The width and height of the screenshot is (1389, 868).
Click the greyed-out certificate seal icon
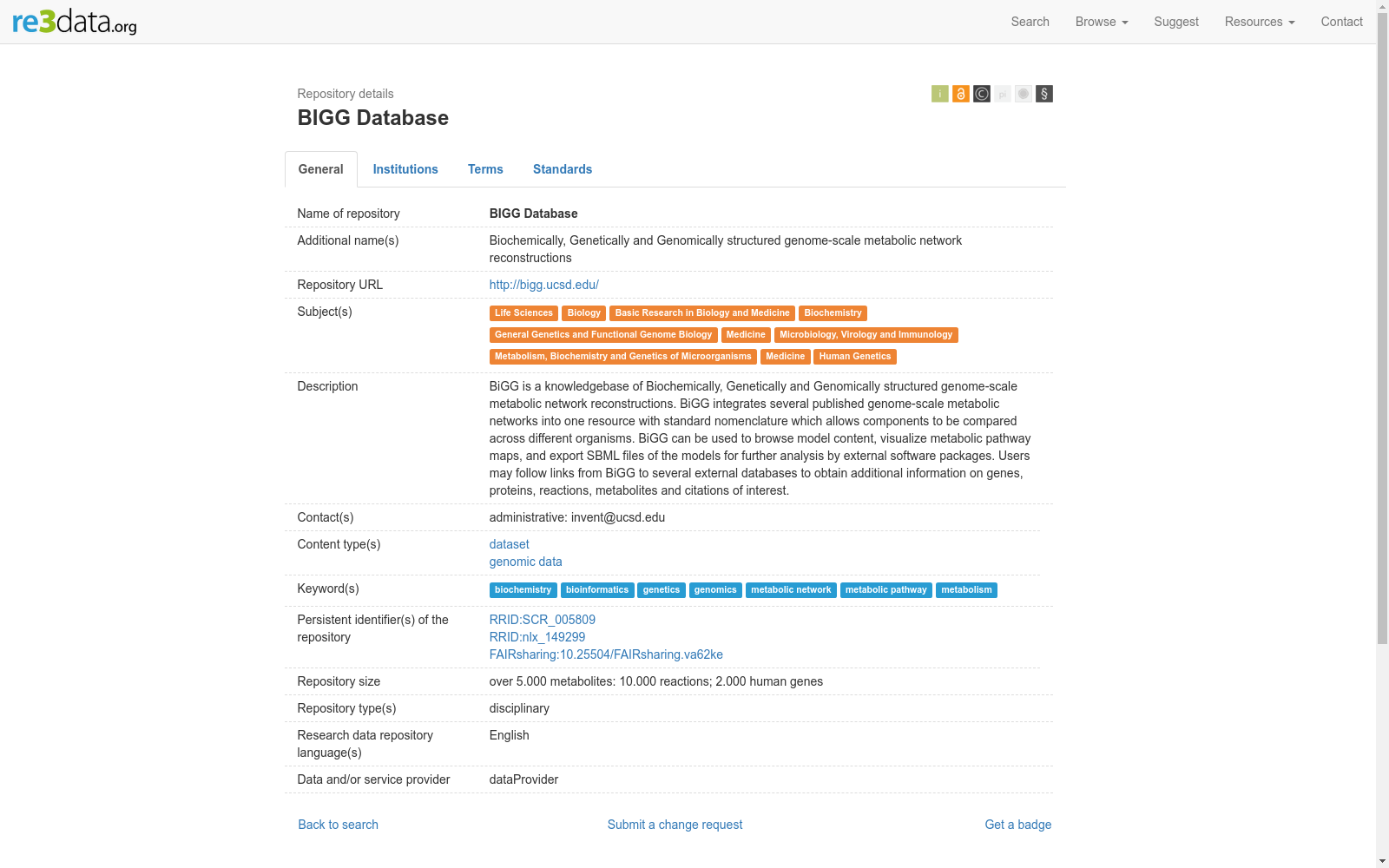coord(1024,94)
